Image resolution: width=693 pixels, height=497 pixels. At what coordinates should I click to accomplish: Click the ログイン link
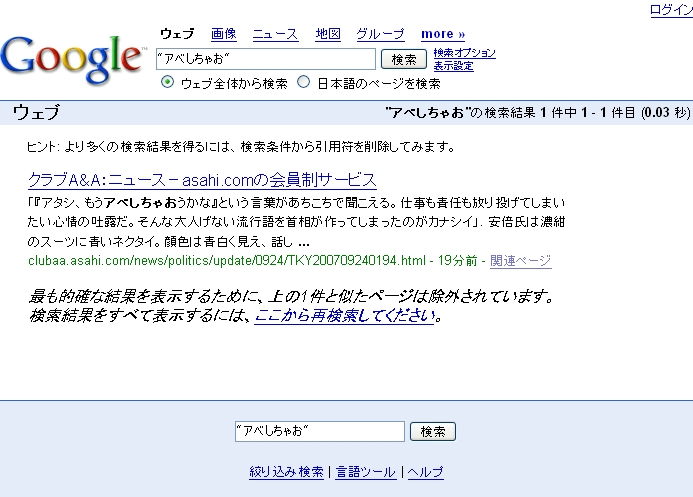pyautogui.click(x=671, y=10)
